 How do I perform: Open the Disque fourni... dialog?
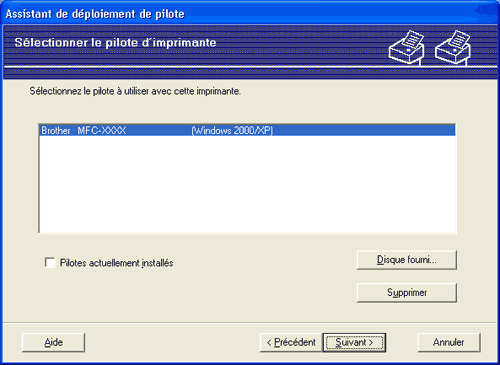[407, 260]
